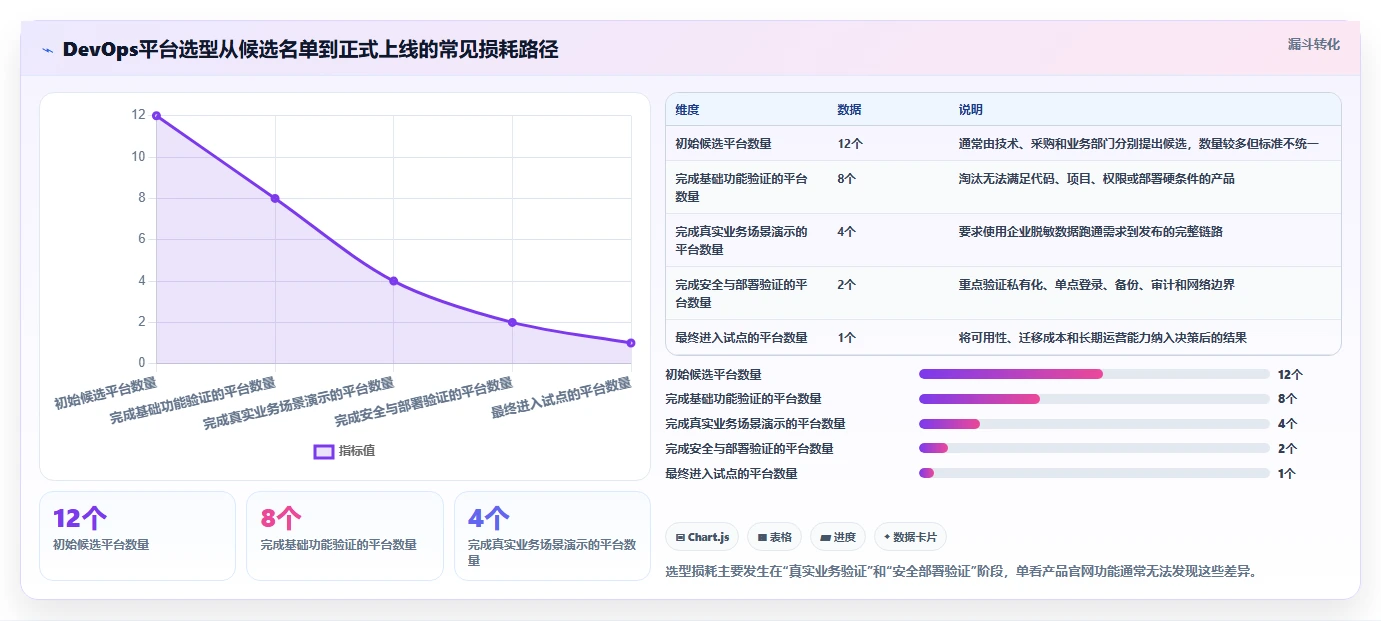
Task: Click the 漏斗转化 tag in the header
Action: click(1313, 44)
